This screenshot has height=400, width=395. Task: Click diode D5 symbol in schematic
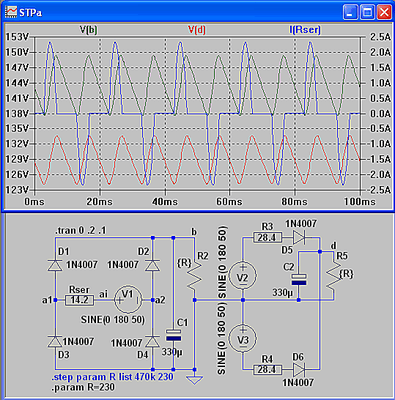(x=300, y=238)
